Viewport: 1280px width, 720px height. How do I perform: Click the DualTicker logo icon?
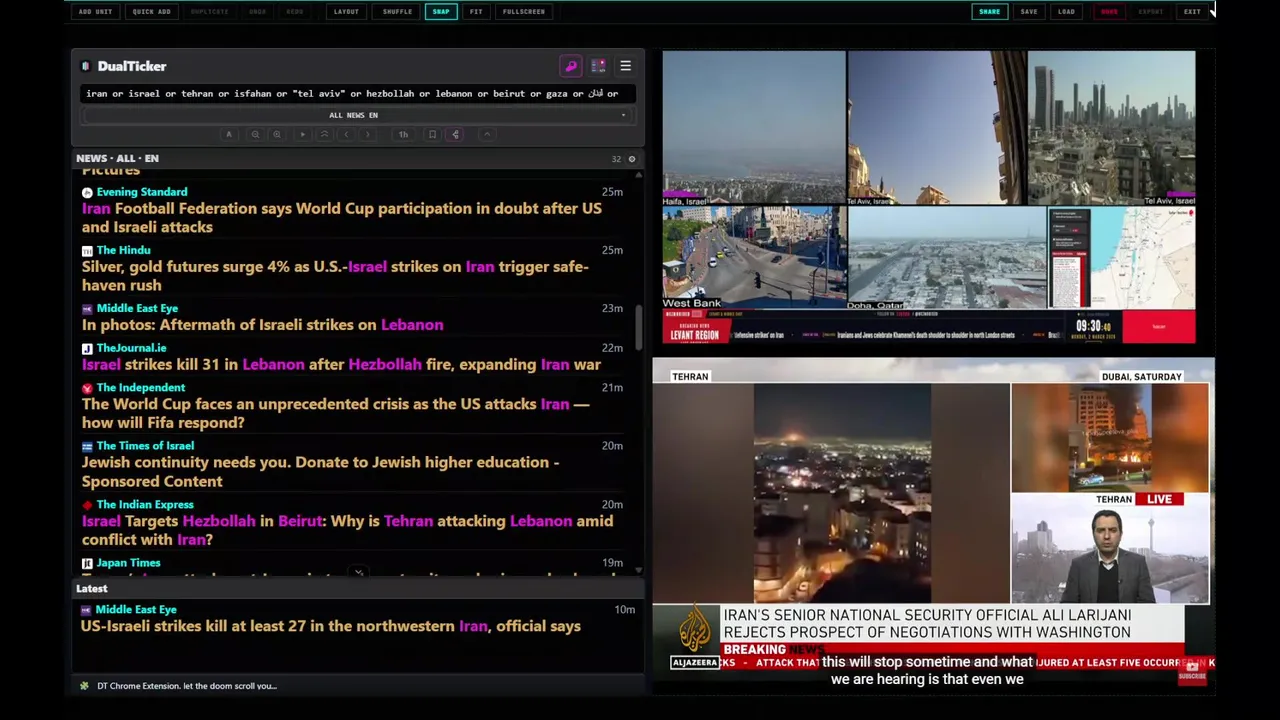86,66
